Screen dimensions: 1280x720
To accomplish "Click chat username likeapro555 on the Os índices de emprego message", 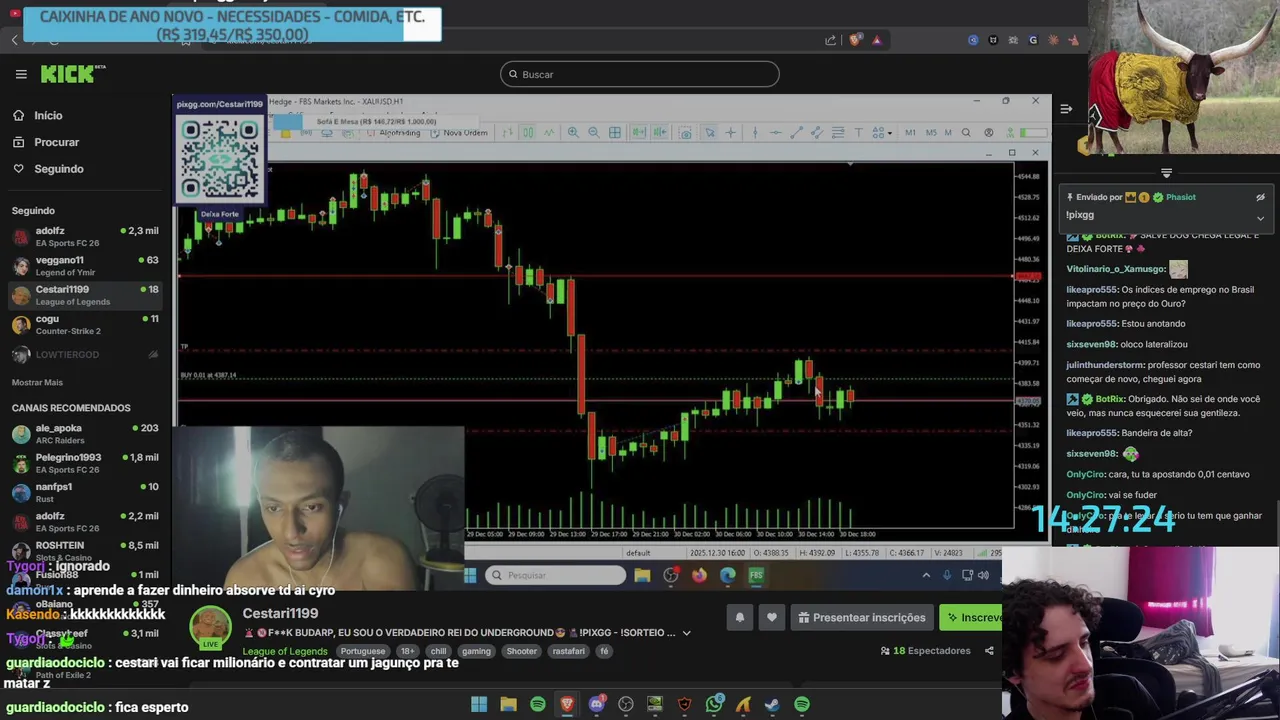I will click(1091, 289).
